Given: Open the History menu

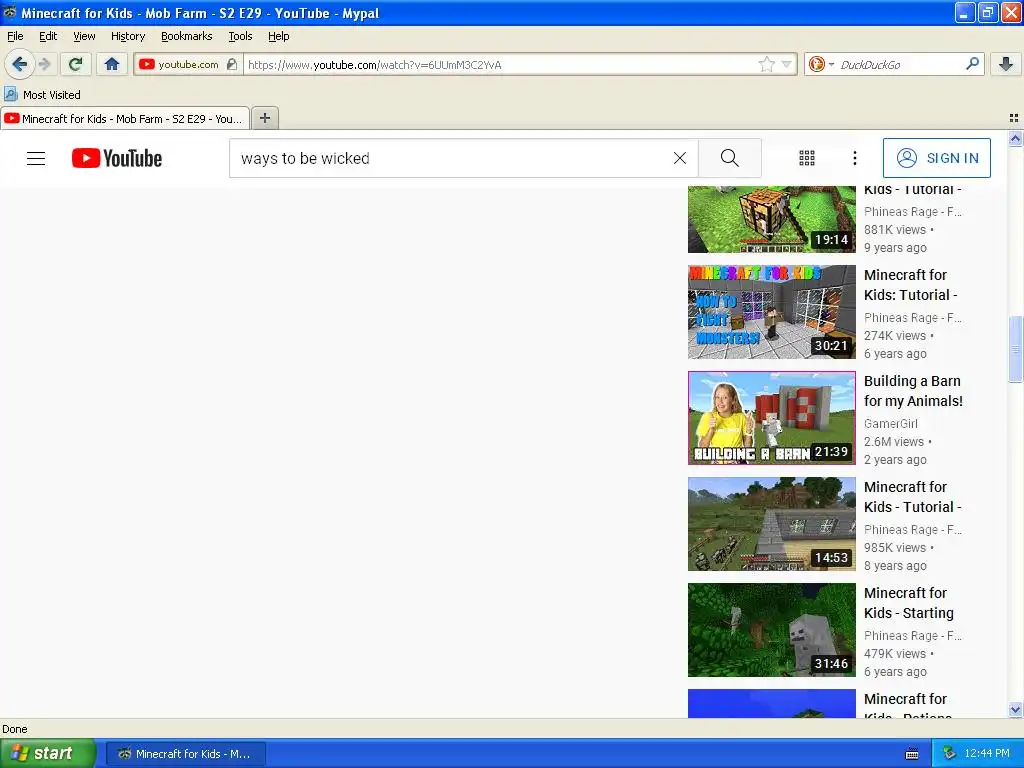Looking at the screenshot, I should [x=127, y=36].
